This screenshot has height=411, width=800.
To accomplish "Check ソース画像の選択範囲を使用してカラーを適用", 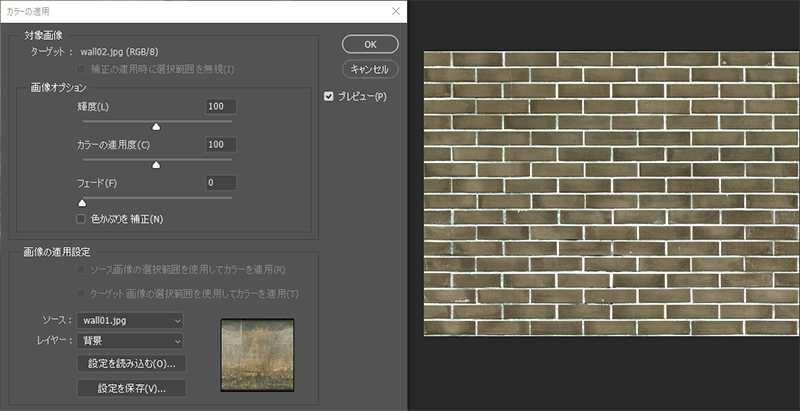I will point(82,270).
